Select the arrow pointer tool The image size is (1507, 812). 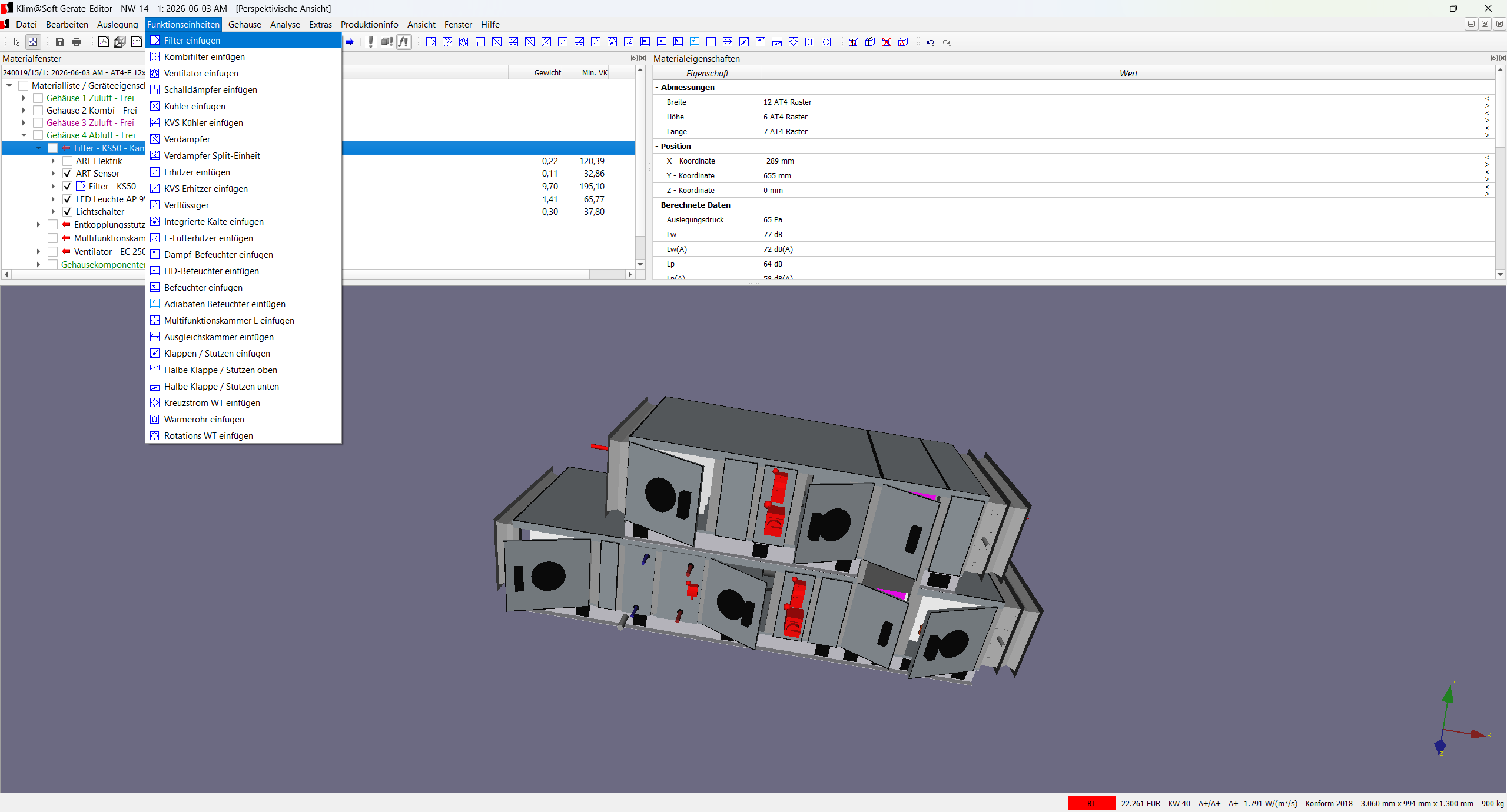[16, 42]
